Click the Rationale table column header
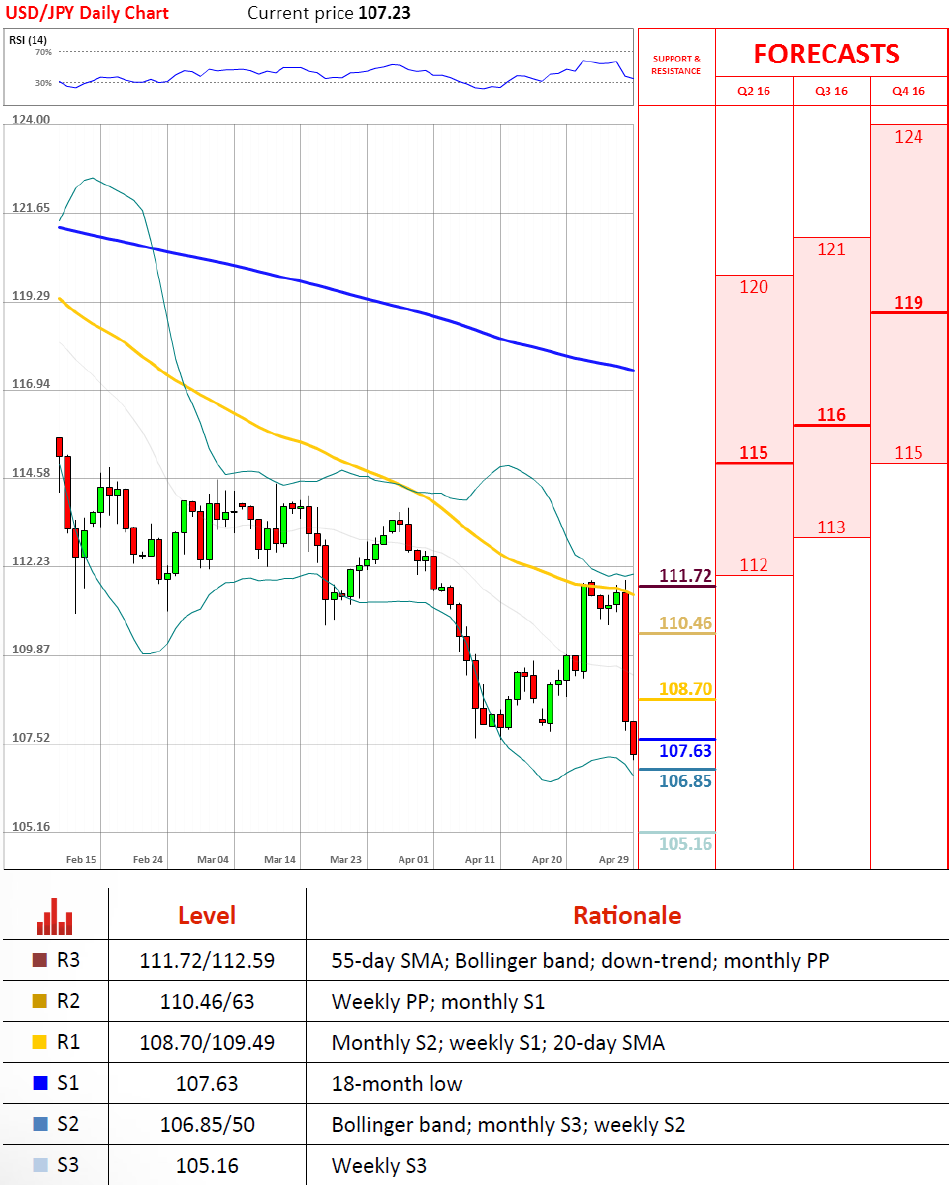Screen dimensions: 952x1185 coord(627,915)
